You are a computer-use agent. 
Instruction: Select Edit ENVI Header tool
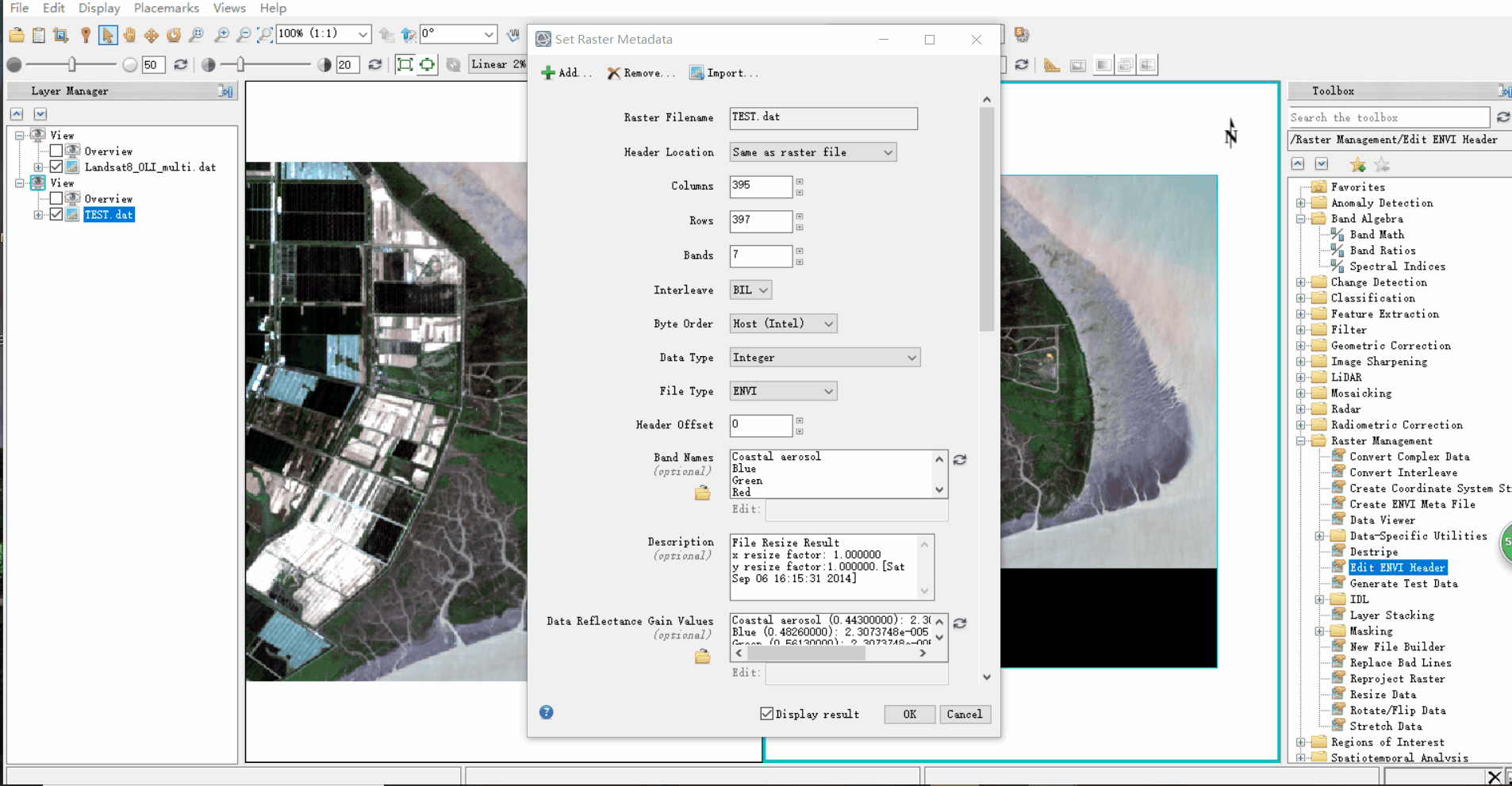click(x=1398, y=568)
